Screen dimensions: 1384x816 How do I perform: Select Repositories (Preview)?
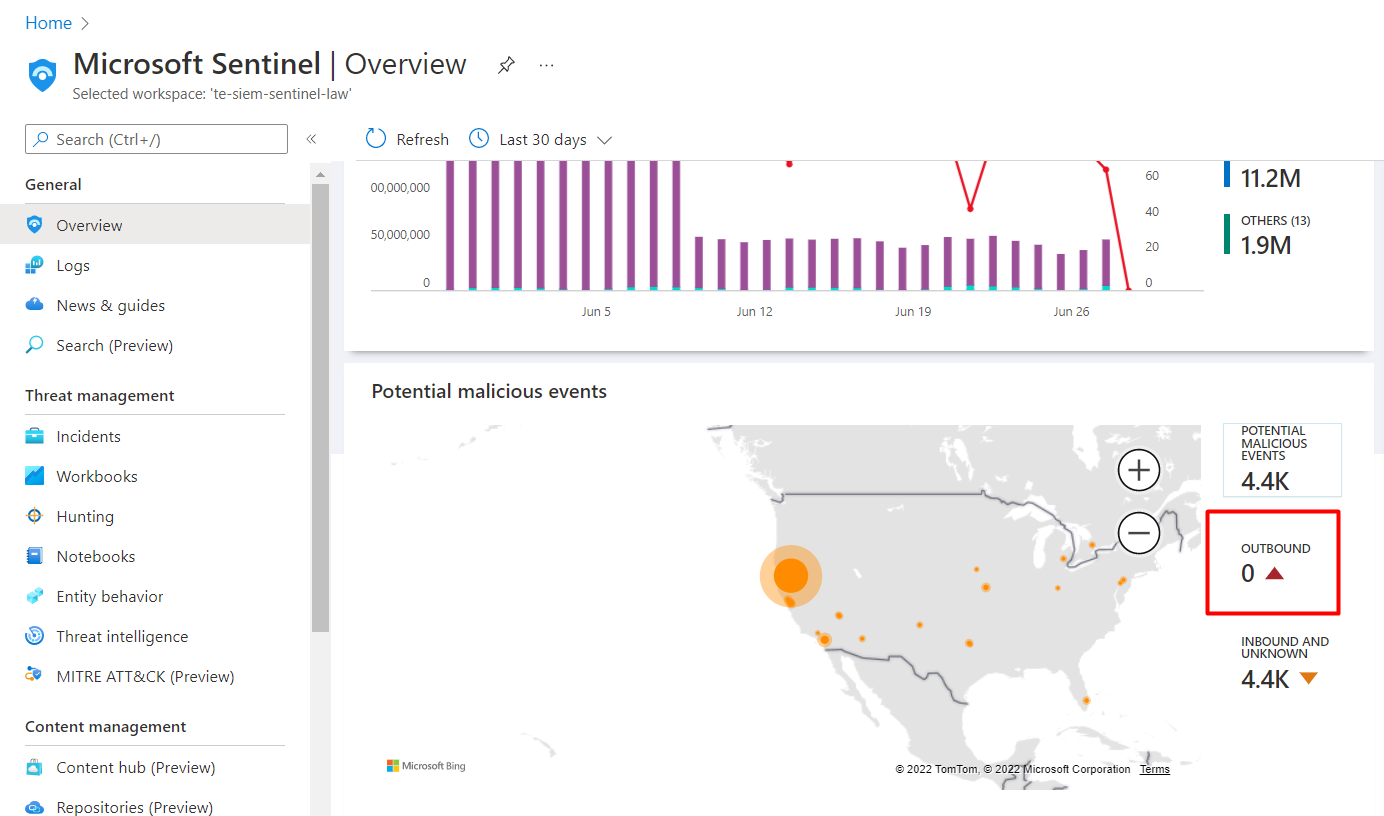point(133,806)
